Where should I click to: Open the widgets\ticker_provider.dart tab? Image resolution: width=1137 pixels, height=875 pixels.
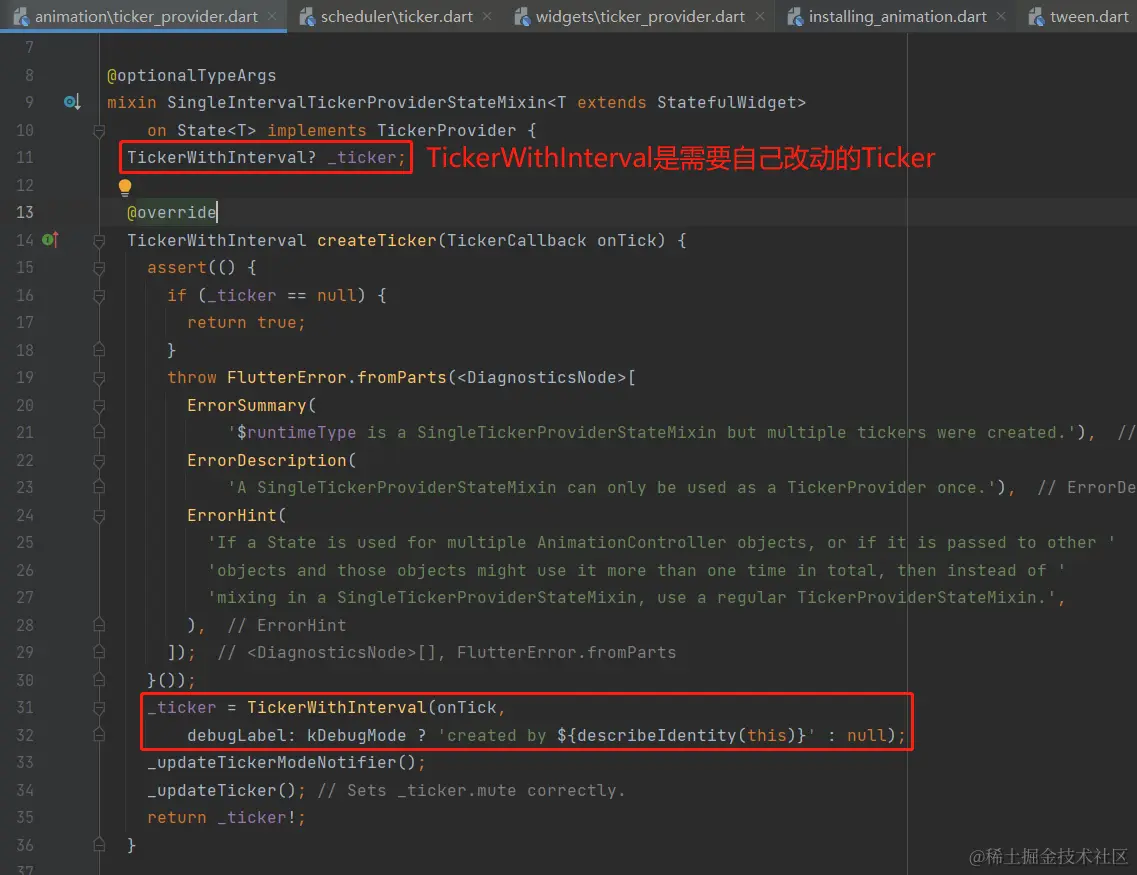[640, 16]
